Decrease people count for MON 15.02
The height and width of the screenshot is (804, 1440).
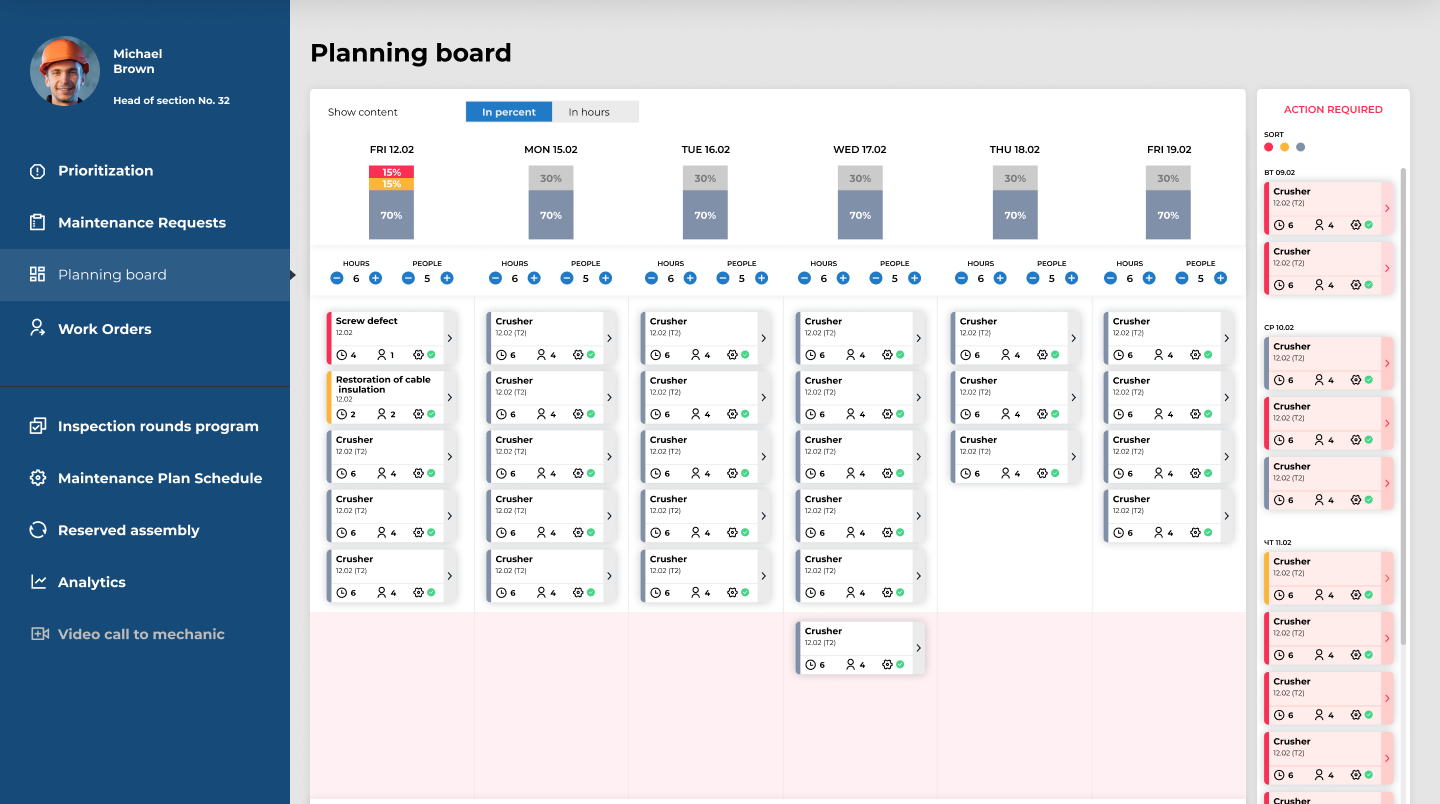pyautogui.click(x=567, y=278)
